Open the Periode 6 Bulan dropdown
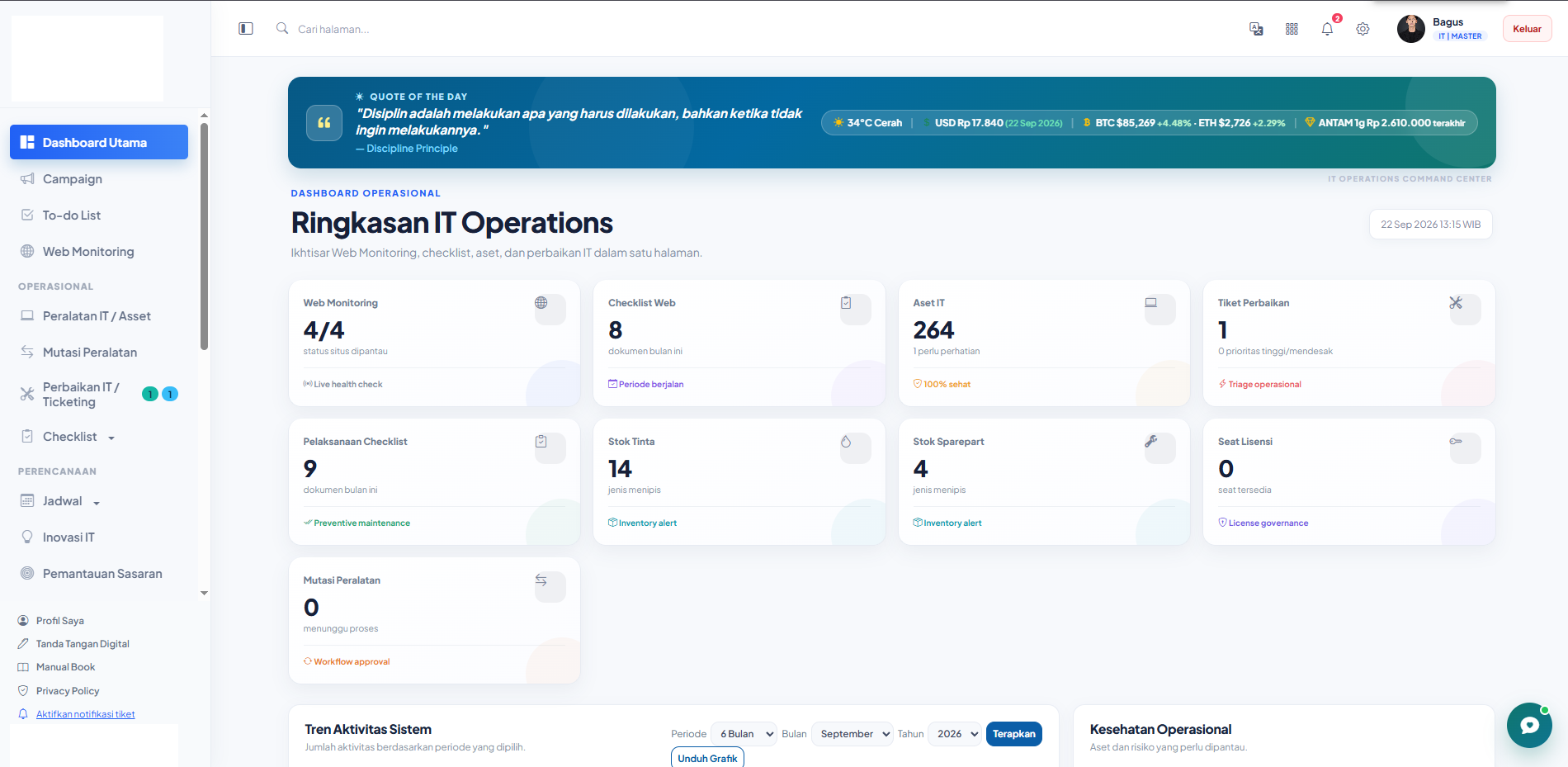Image resolution: width=1568 pixels, height=767 pixels. coord(744,734)
